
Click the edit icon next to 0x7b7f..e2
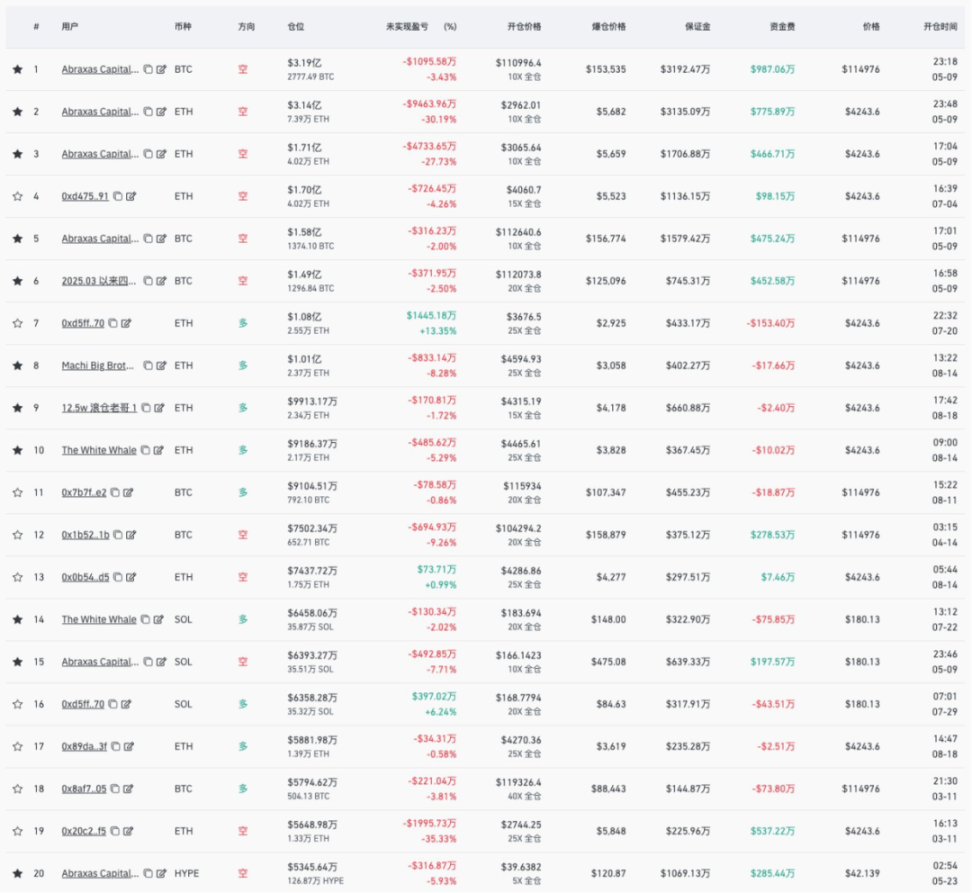pos(129,493)
